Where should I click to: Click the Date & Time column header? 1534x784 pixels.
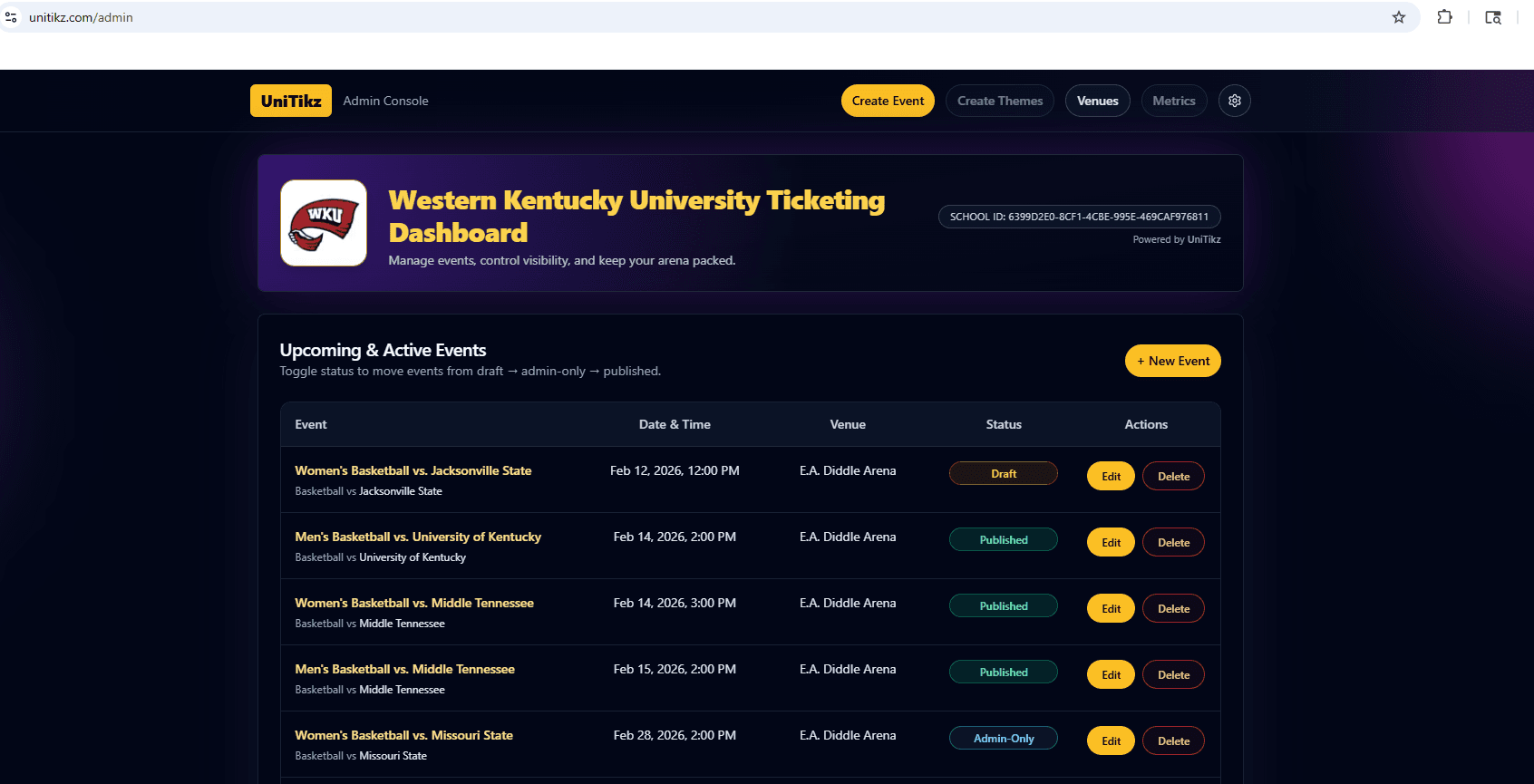pos(675,424)
